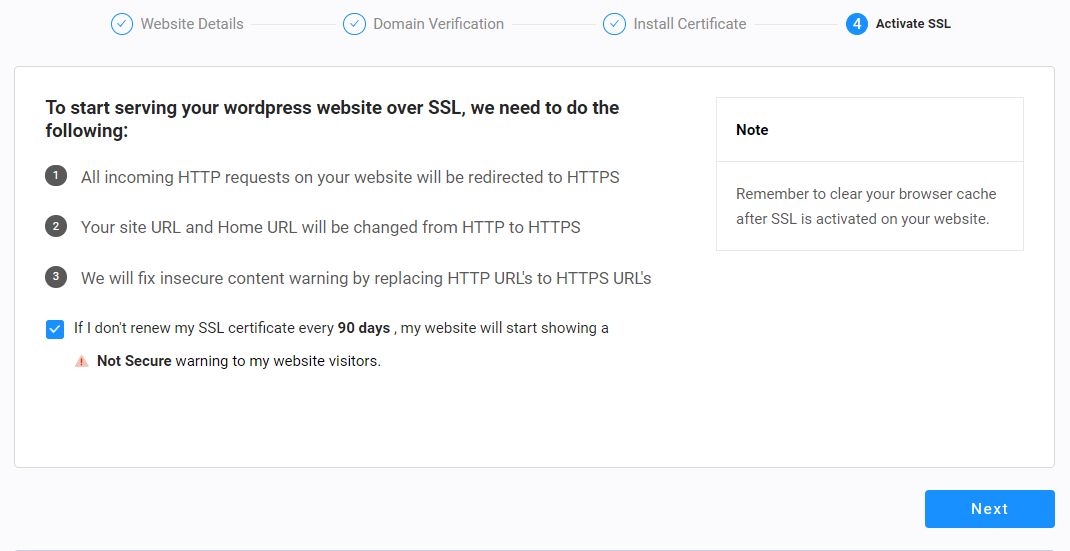Click the serving wordpress website over SSL heading

[x=332, y=119]
